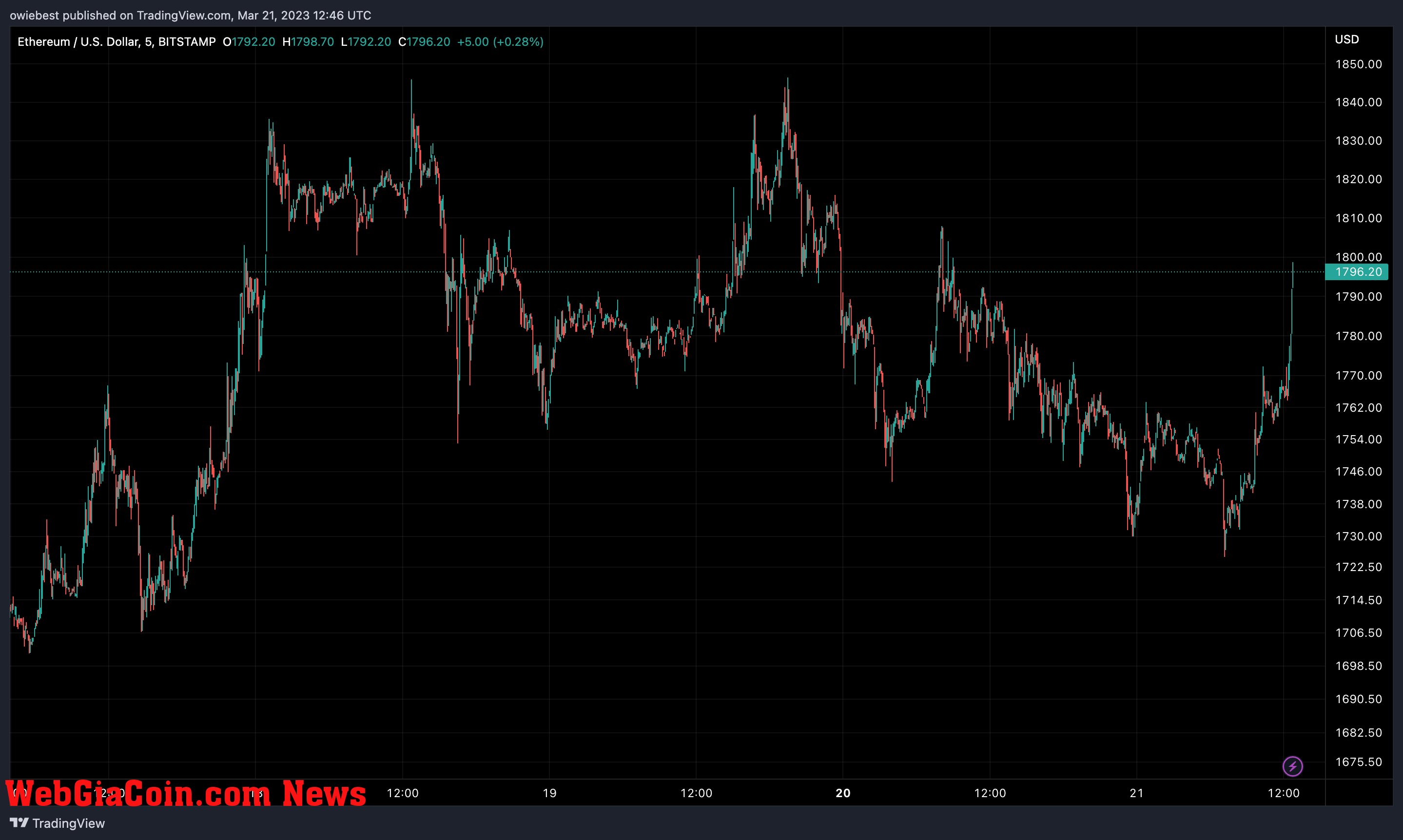This screenshot has height=840, width=1403.
Task: Click the 1790.00 price axis label
Action: (x=1358, y=297)
